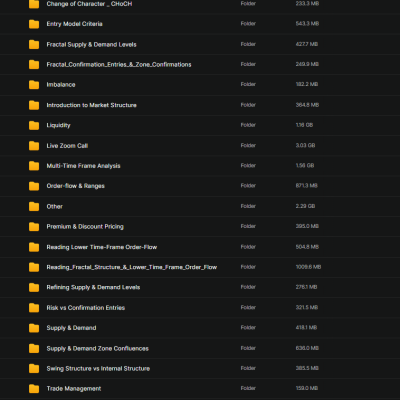This screenshot has width=400, height=400.
Task: Click the Premium & Discount Pricing folder icon
Action: click(x=34, y=227)
